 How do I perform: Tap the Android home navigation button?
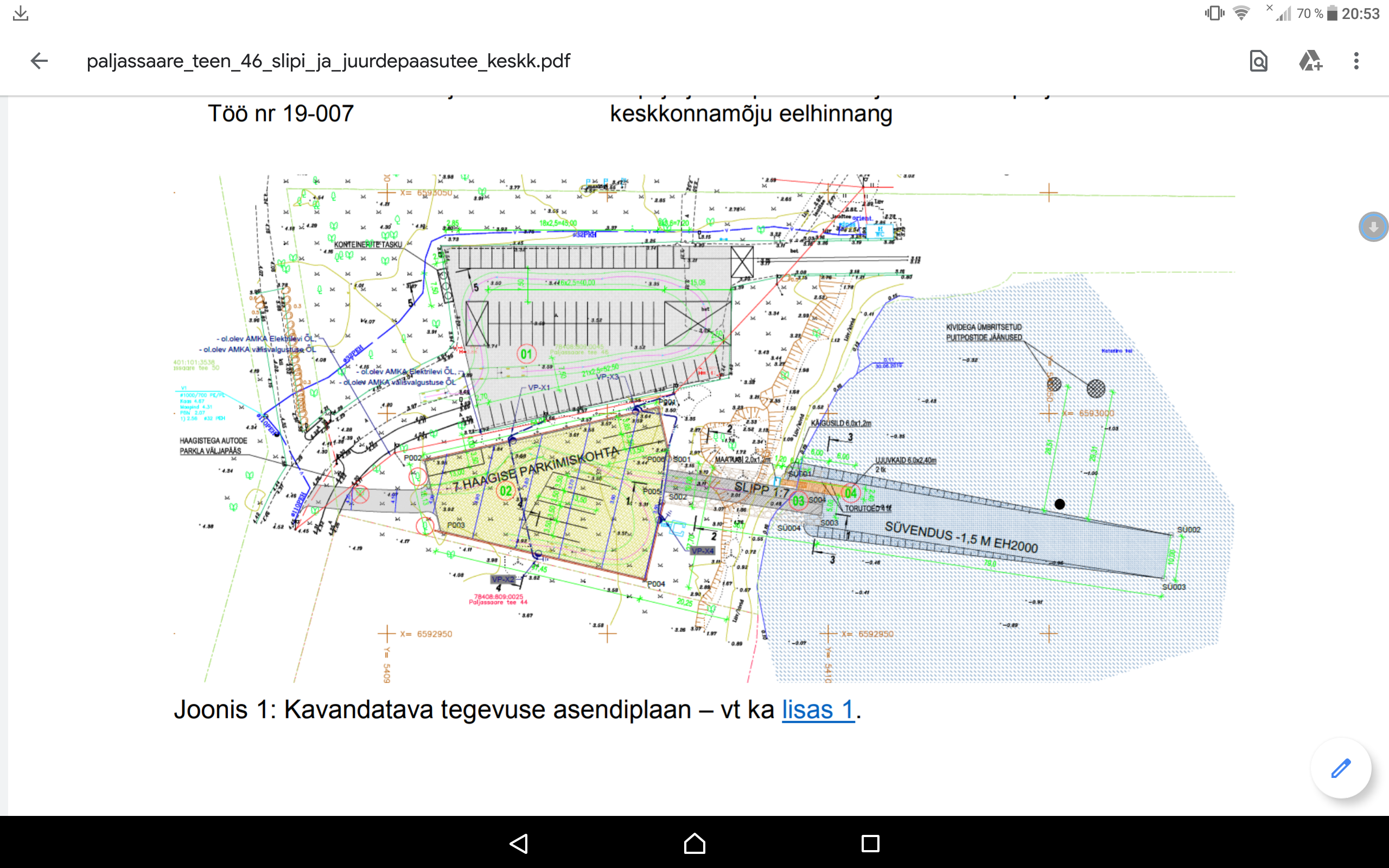pos(694,843)
